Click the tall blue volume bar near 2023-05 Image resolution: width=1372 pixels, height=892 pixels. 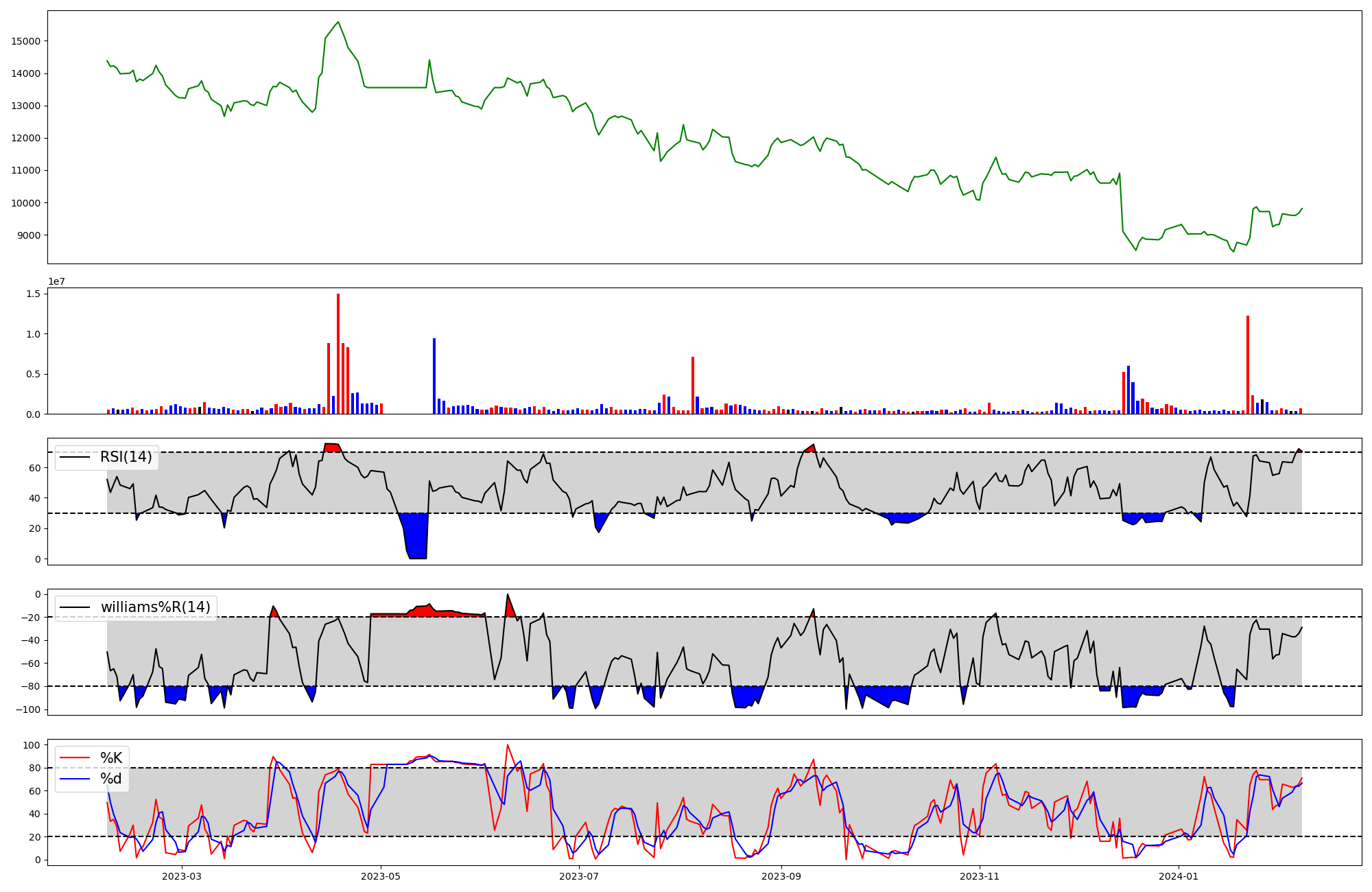click(434, 377)
